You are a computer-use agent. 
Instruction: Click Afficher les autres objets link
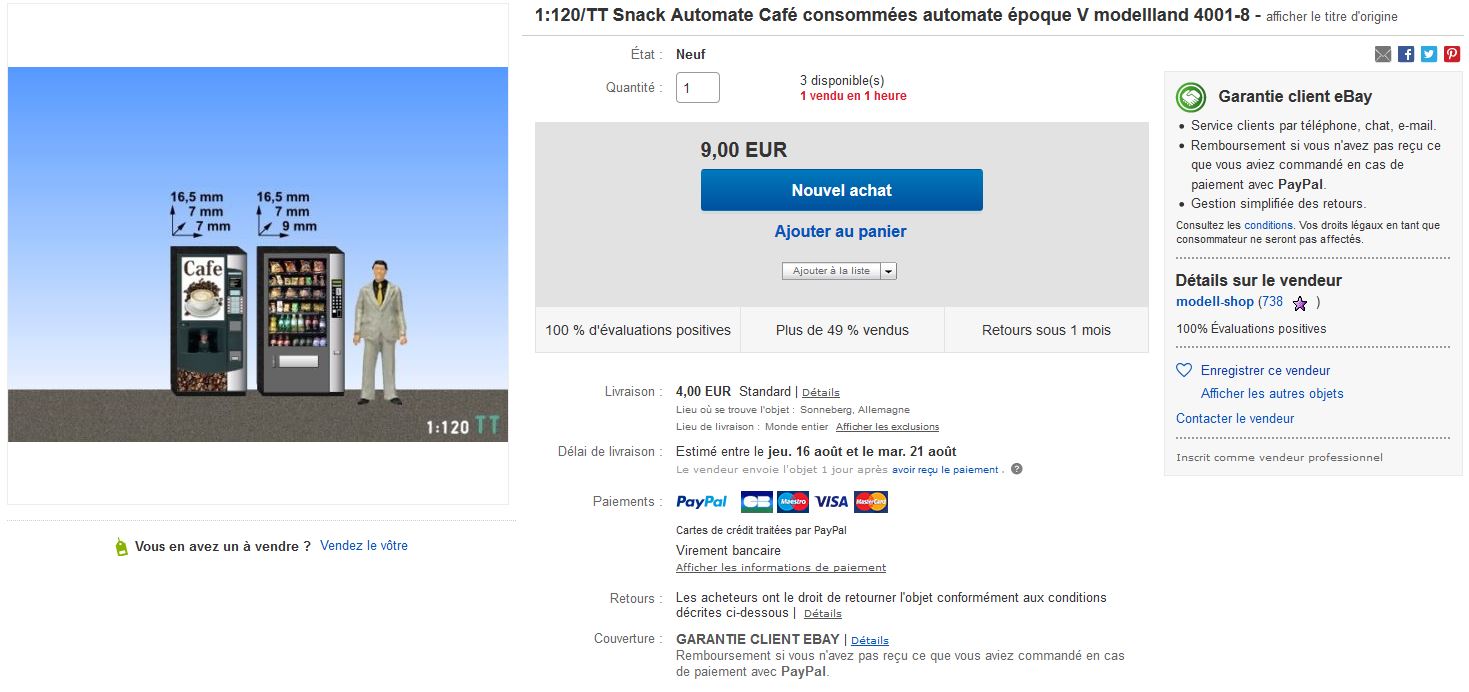tap(1272, 393)
